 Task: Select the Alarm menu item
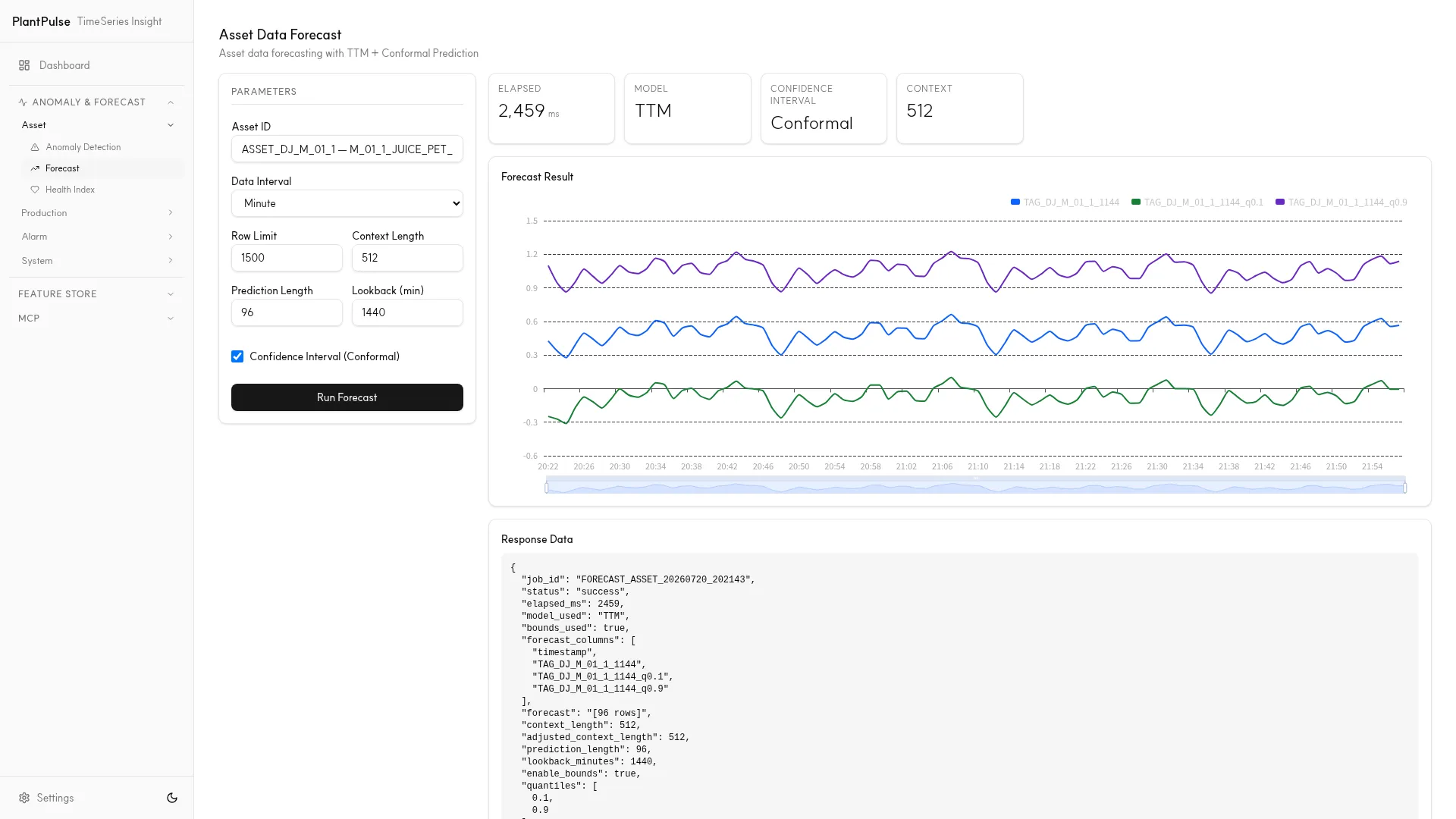coord(96,237)
